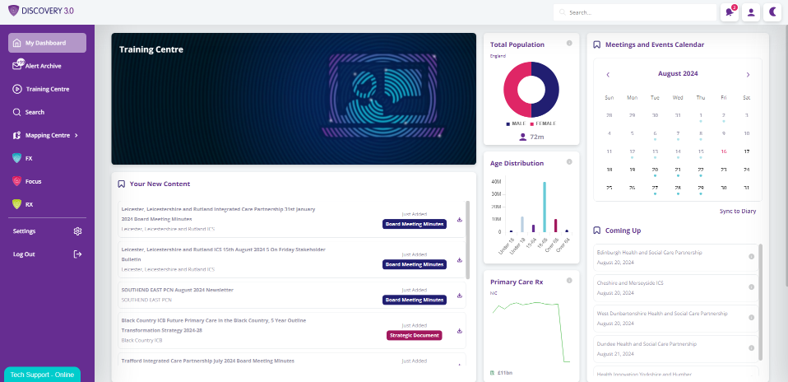This screenshot has width=788, height=382.
Task: Click Sync to Diary link
Action: [x=737, y=211]
